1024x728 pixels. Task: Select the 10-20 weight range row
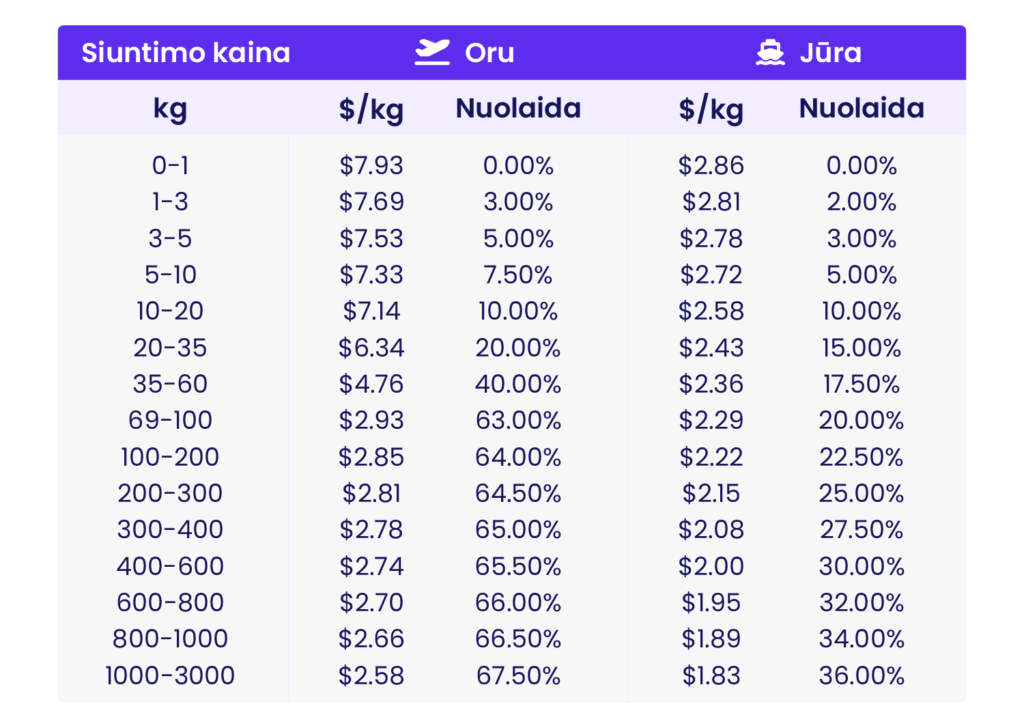511,311
